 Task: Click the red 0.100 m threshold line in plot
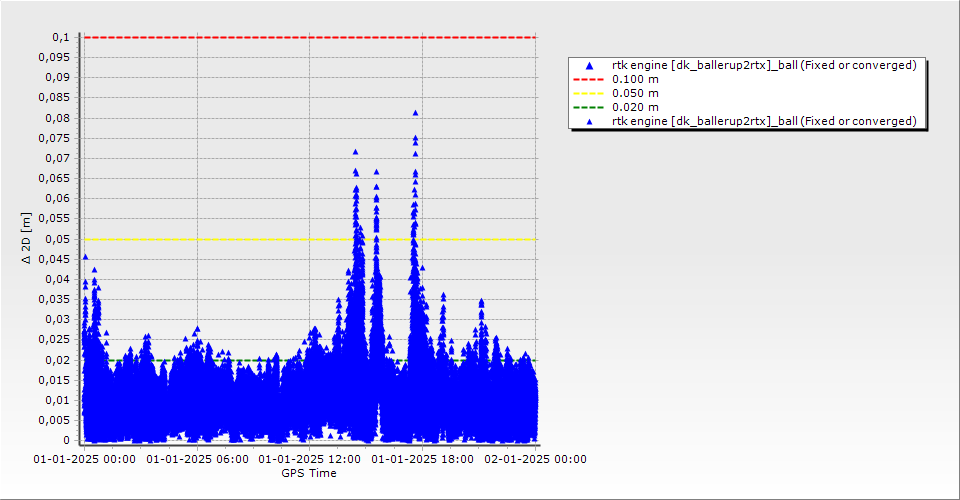click(309, 37)
